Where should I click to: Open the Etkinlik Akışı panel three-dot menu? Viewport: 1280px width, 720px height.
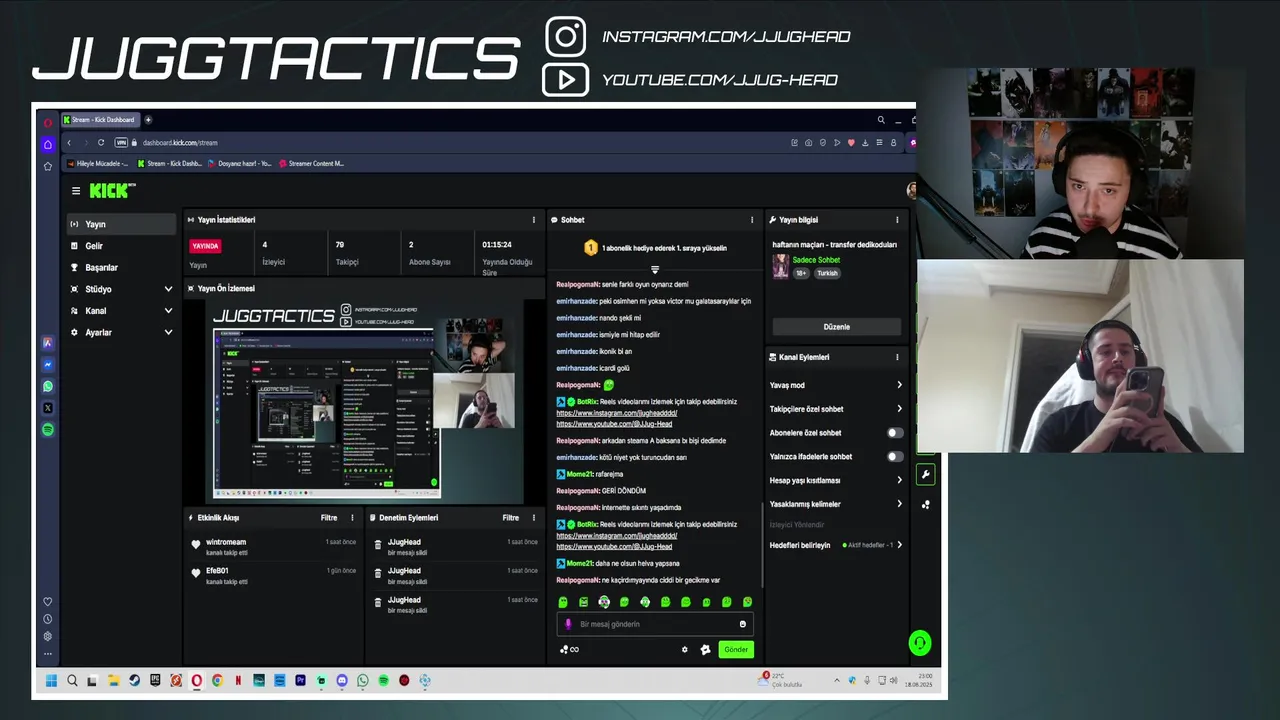pyautogui.click(x=352, y=518)
